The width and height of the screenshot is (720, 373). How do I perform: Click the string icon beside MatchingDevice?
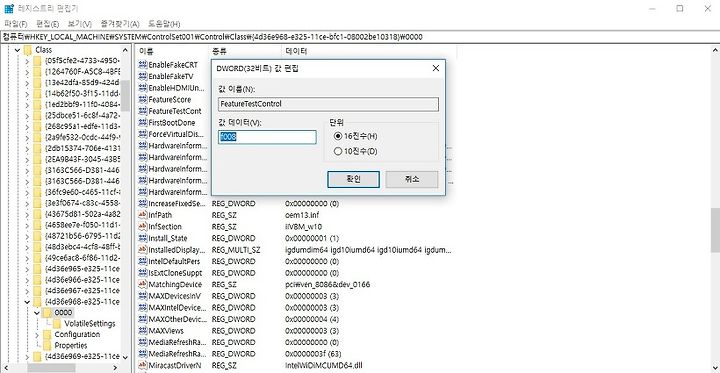pyautogui.click(x=143, y=284)
